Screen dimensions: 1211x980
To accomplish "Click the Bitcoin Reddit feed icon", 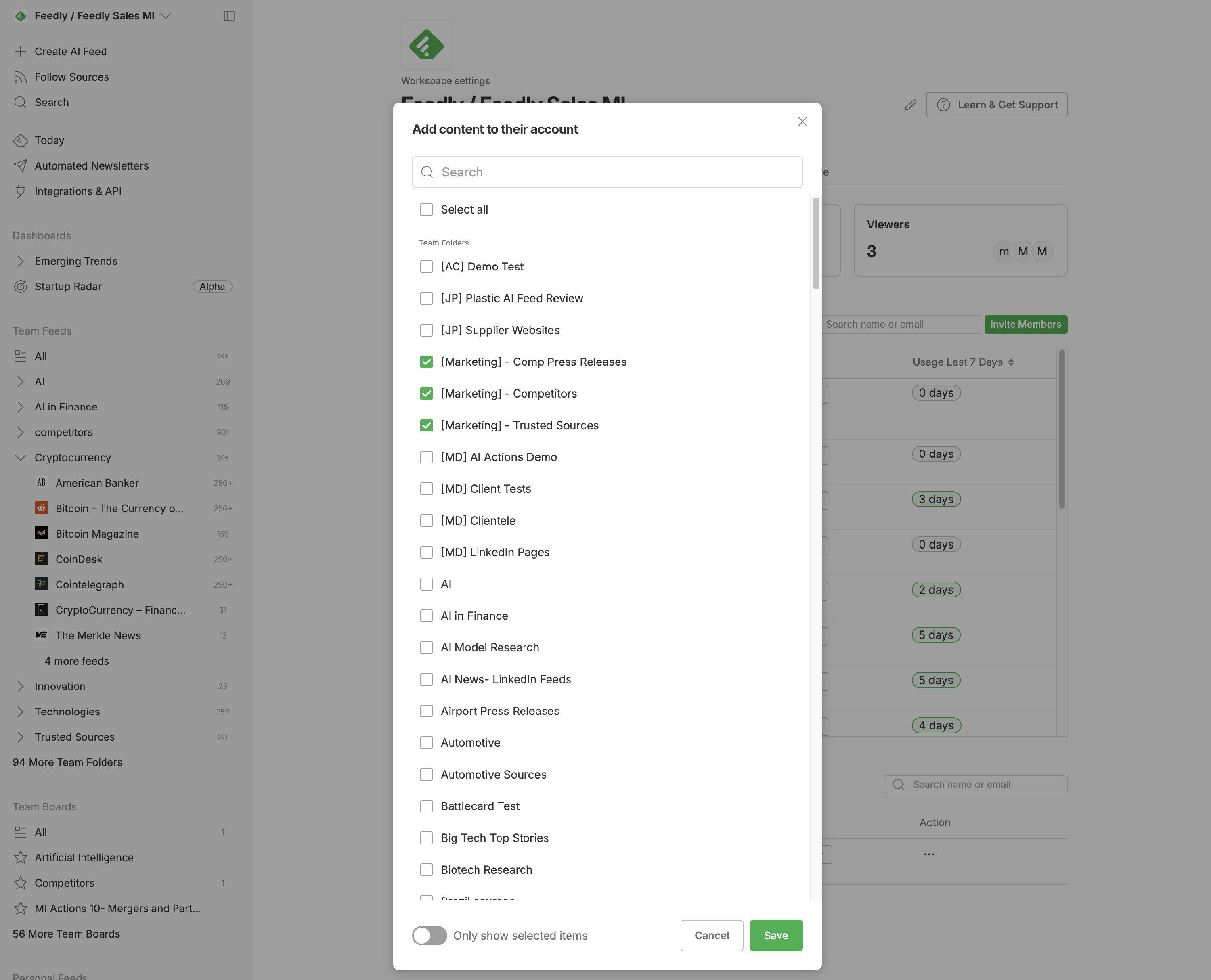I will [x=41, y=508].
